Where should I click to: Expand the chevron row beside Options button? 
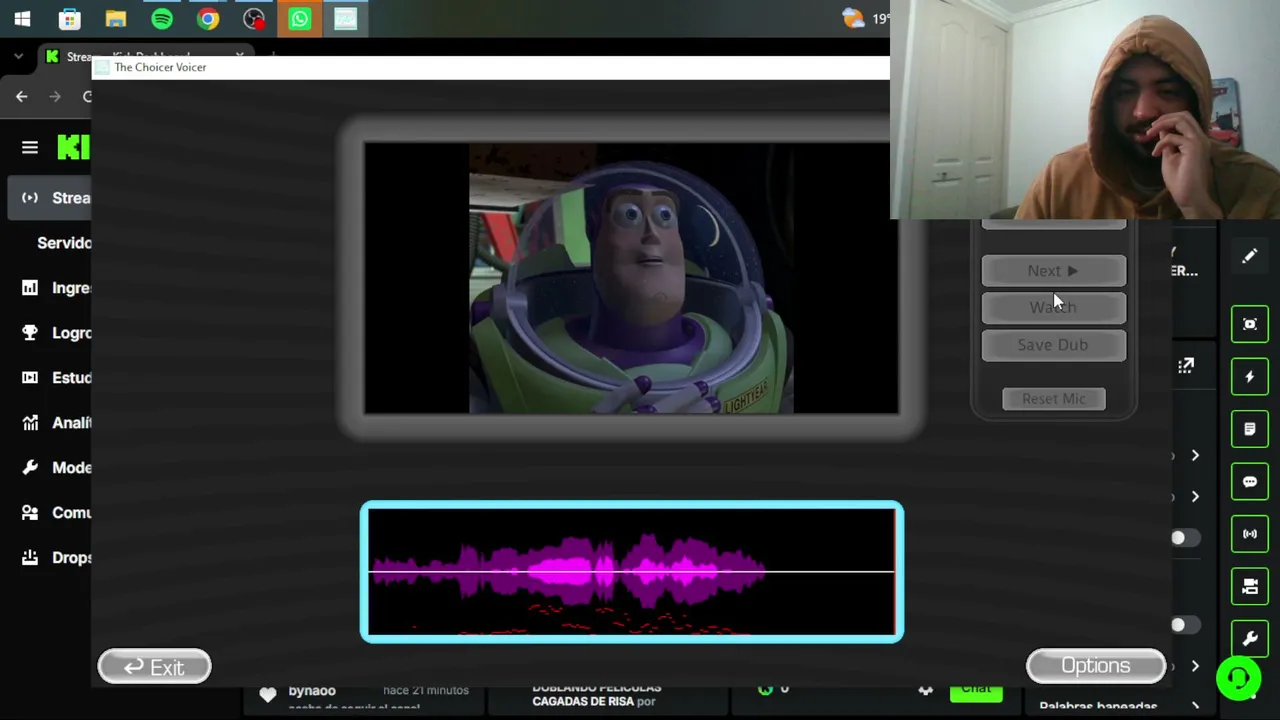point(1195,666)
